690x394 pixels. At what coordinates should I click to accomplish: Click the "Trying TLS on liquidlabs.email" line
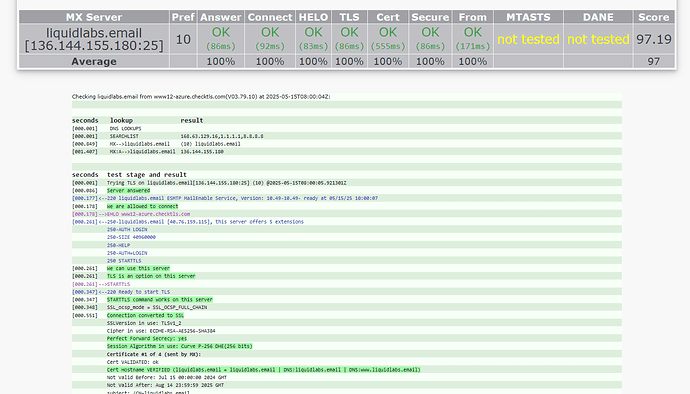227,183
